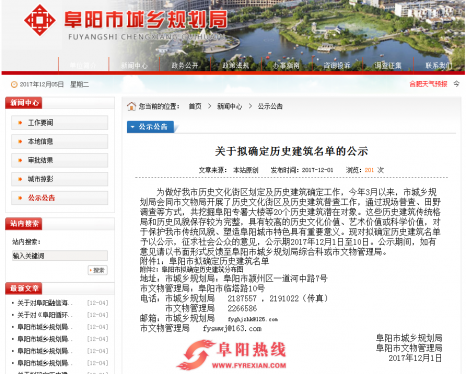Select 本地信息 in the sidebar
466x374 pixels.
(60, 141)
